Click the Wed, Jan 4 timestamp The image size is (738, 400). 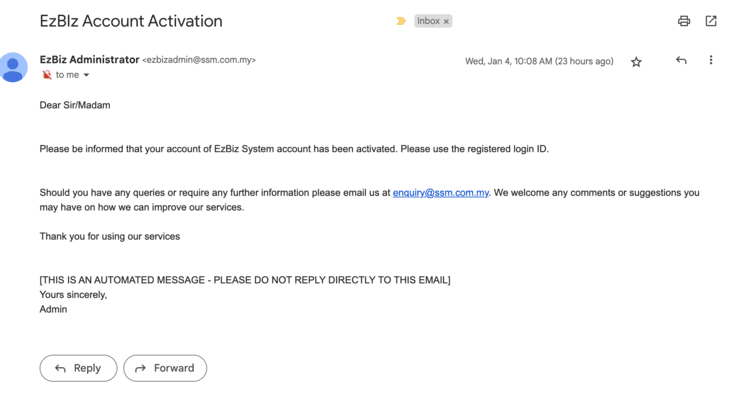[x=539, y=61]
